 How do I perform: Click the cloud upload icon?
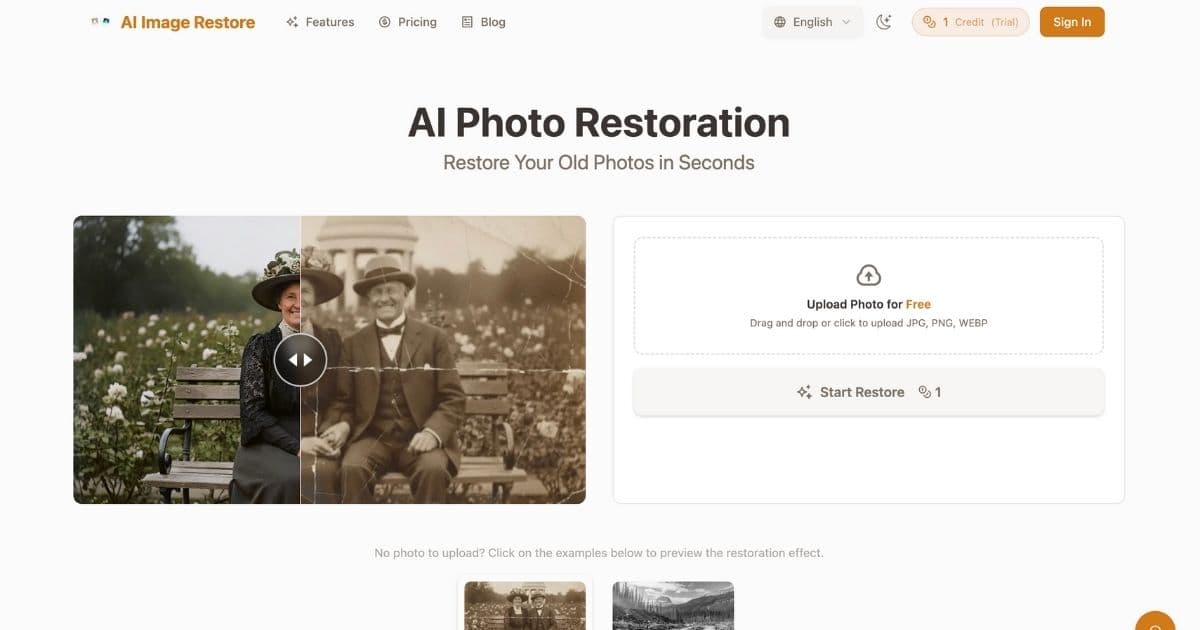coord(868,275)
